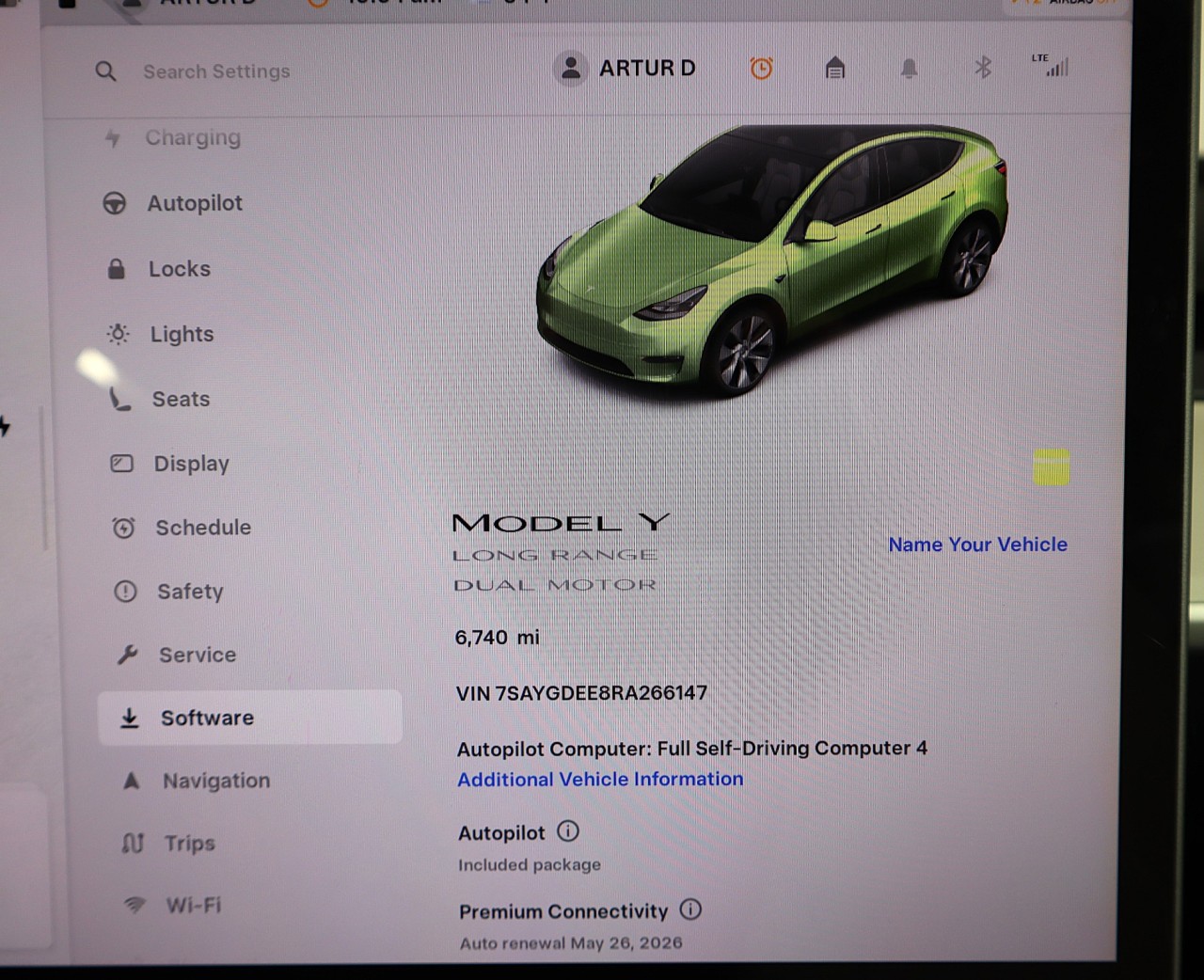The width and height of the screenshot is (1204, 980).
Task: Go to Lights settings
Action: coord(182,335)
